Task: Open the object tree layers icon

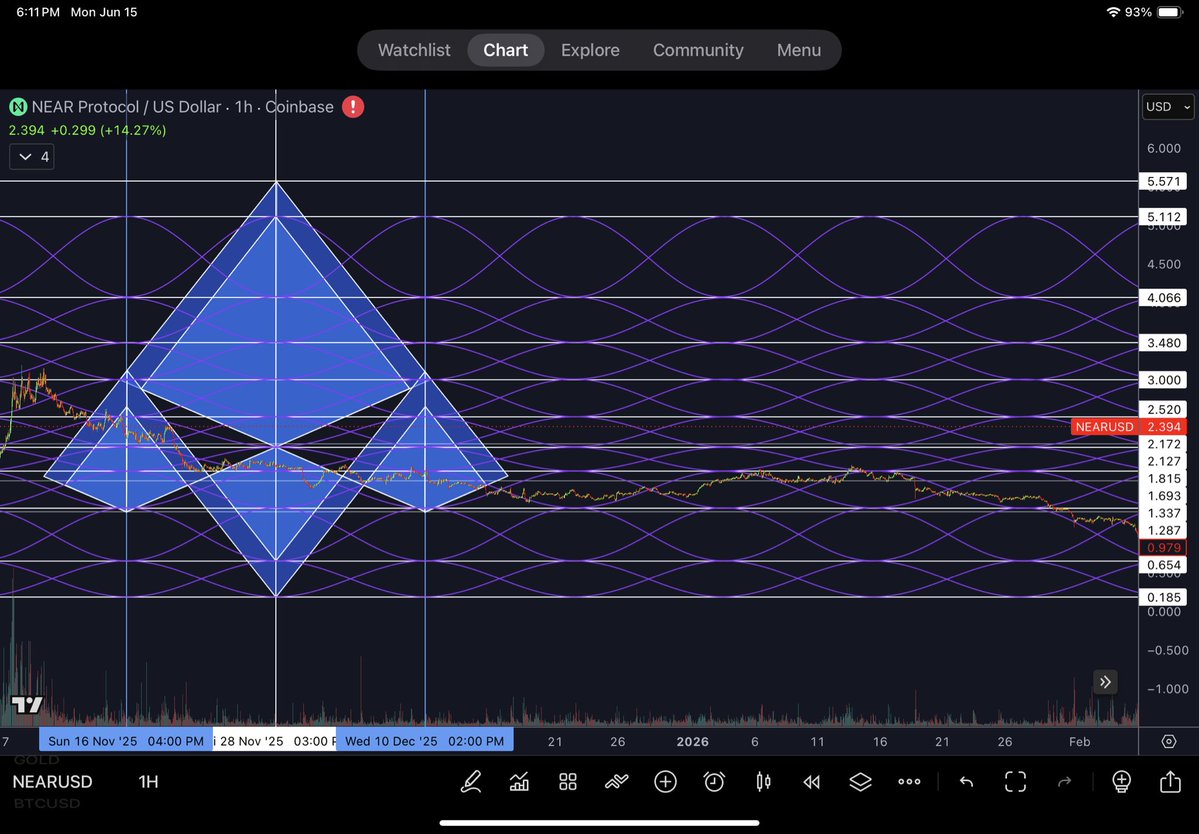Action: [x=860, y=781]
